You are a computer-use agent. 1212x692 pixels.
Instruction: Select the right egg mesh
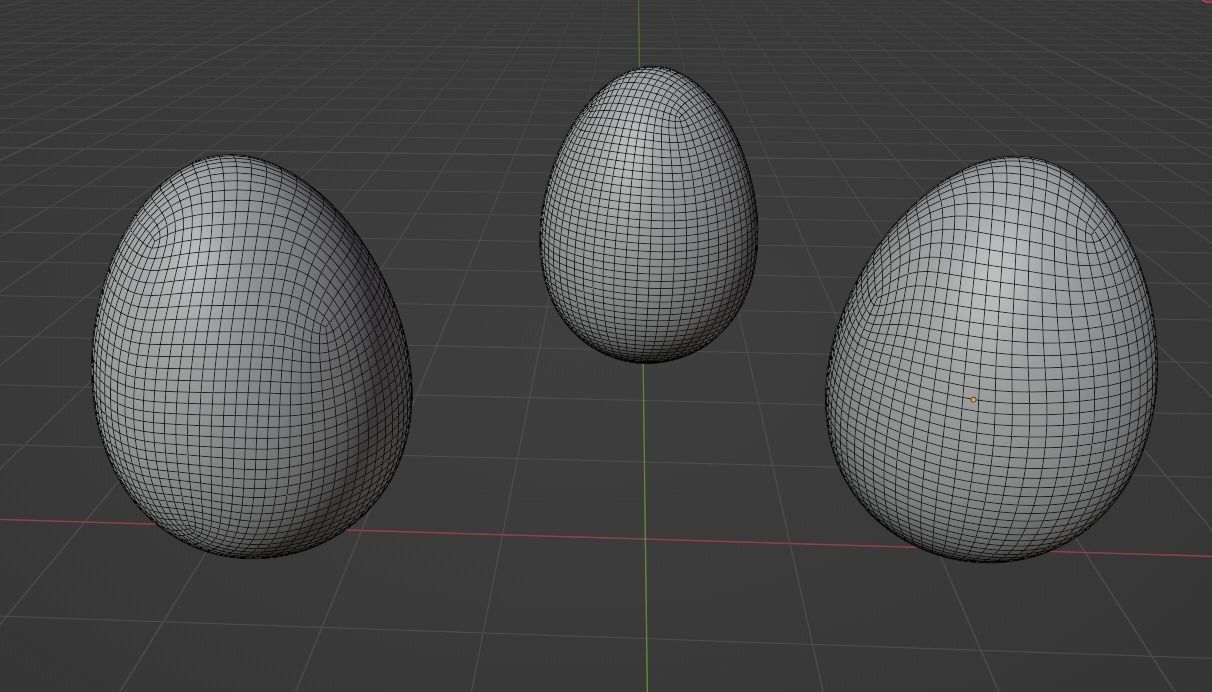click(992, 358)
